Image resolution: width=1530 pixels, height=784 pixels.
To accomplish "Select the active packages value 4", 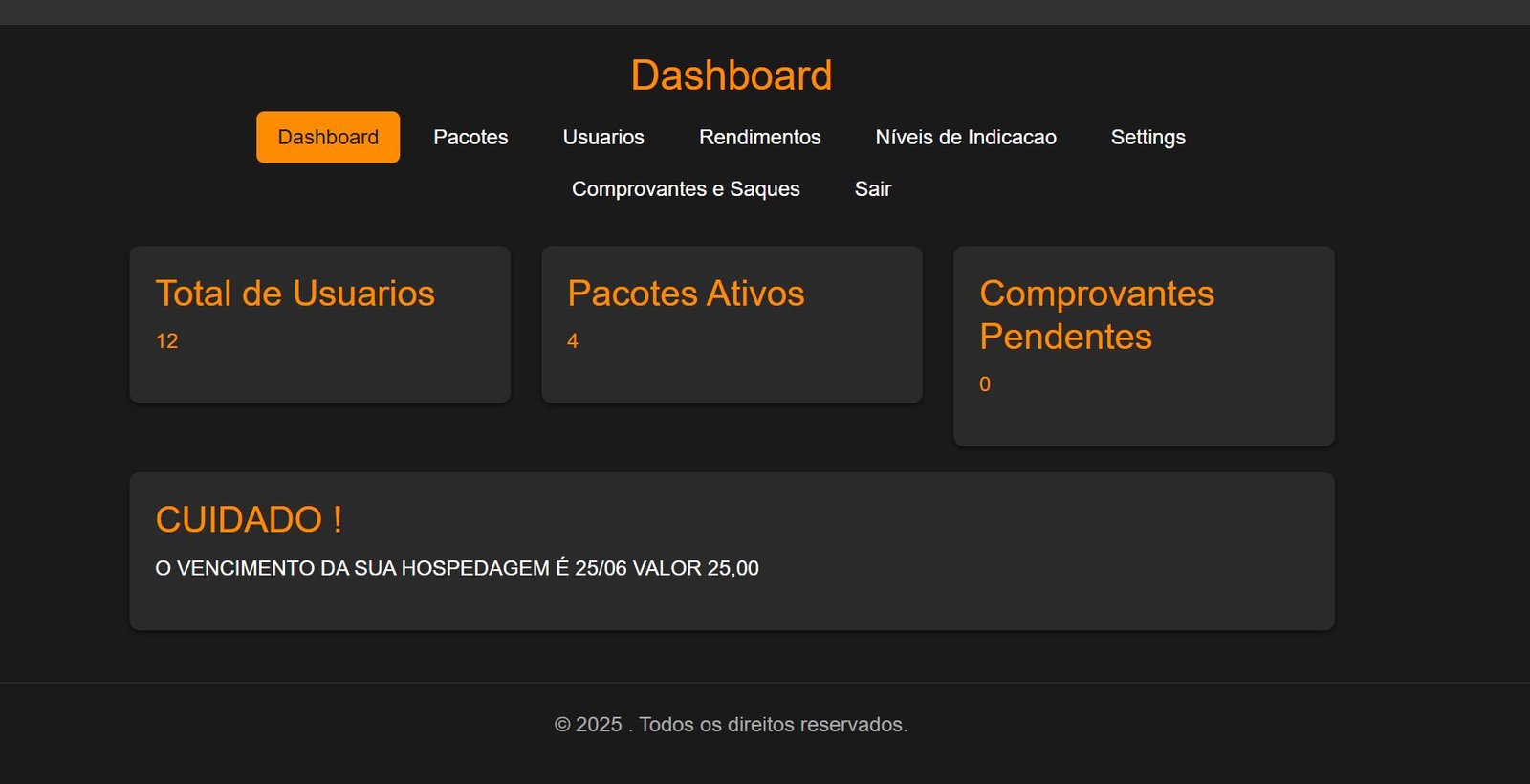I will (x=573, y=341).
